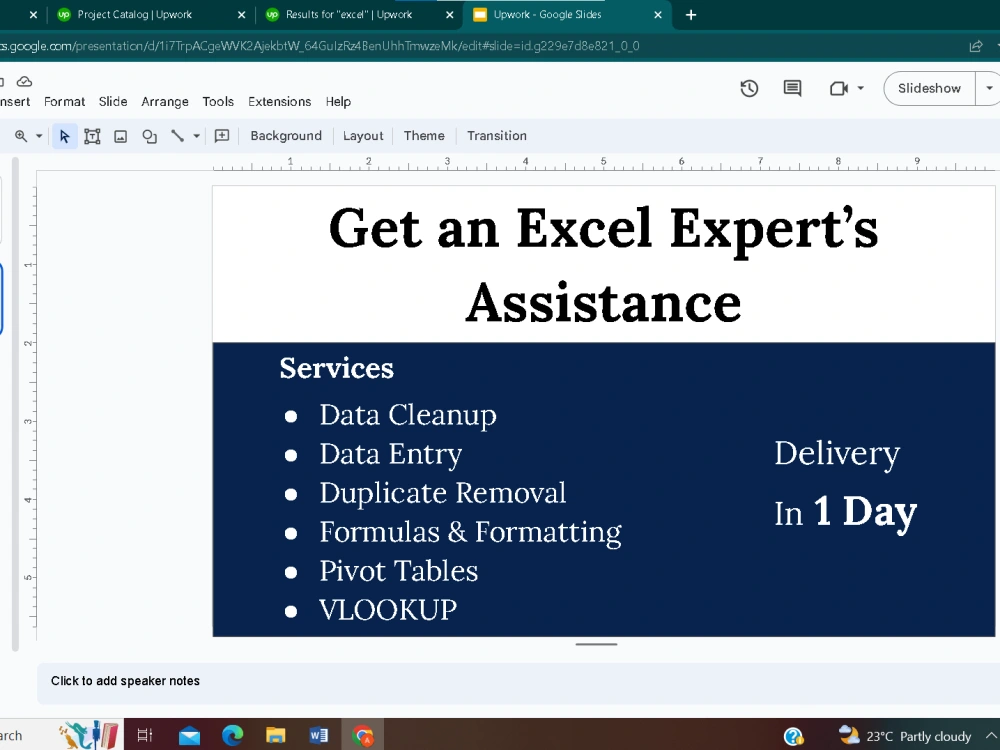
Task: Open Mail app from taskbar
Action: tap(189, 735)
